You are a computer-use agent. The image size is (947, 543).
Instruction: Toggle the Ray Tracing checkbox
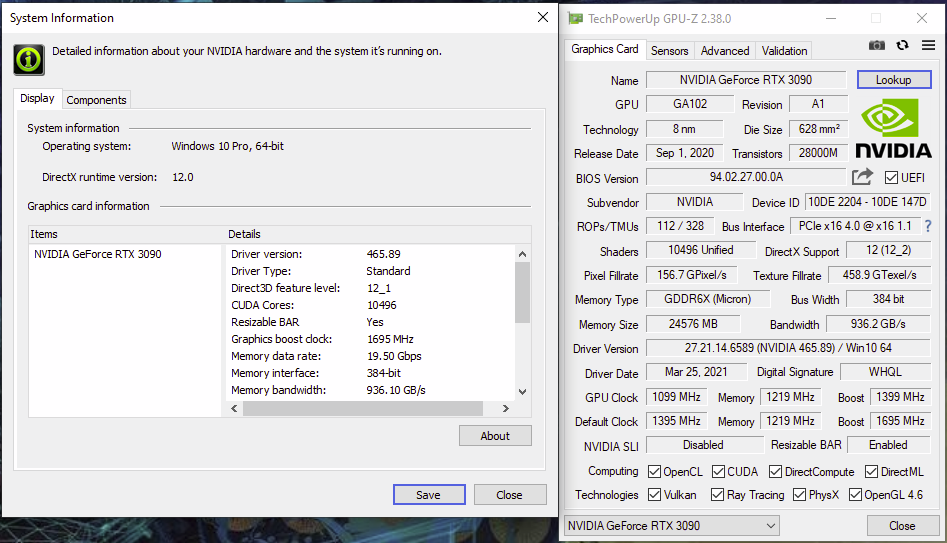717,495
